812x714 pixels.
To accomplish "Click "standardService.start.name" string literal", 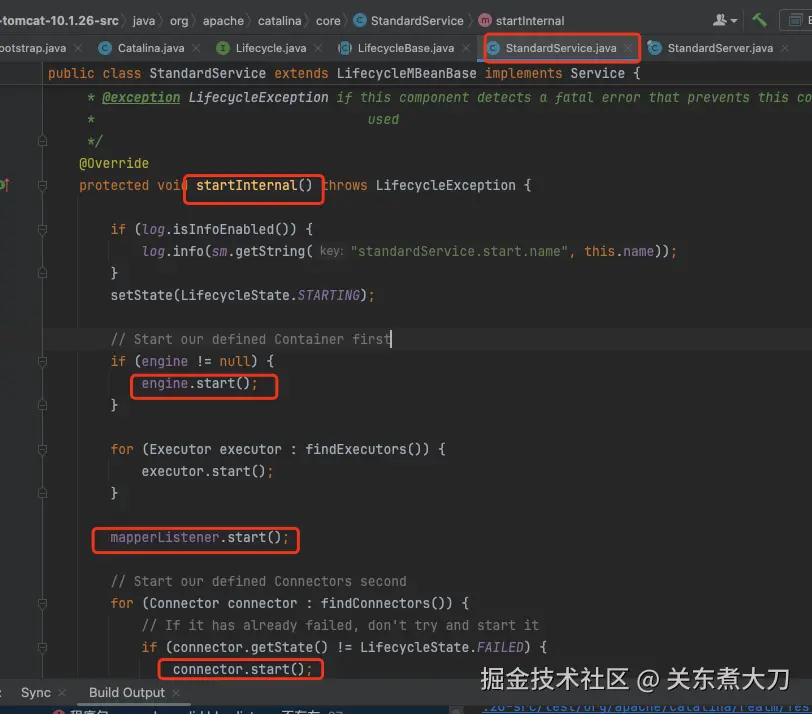I will 459,252.
